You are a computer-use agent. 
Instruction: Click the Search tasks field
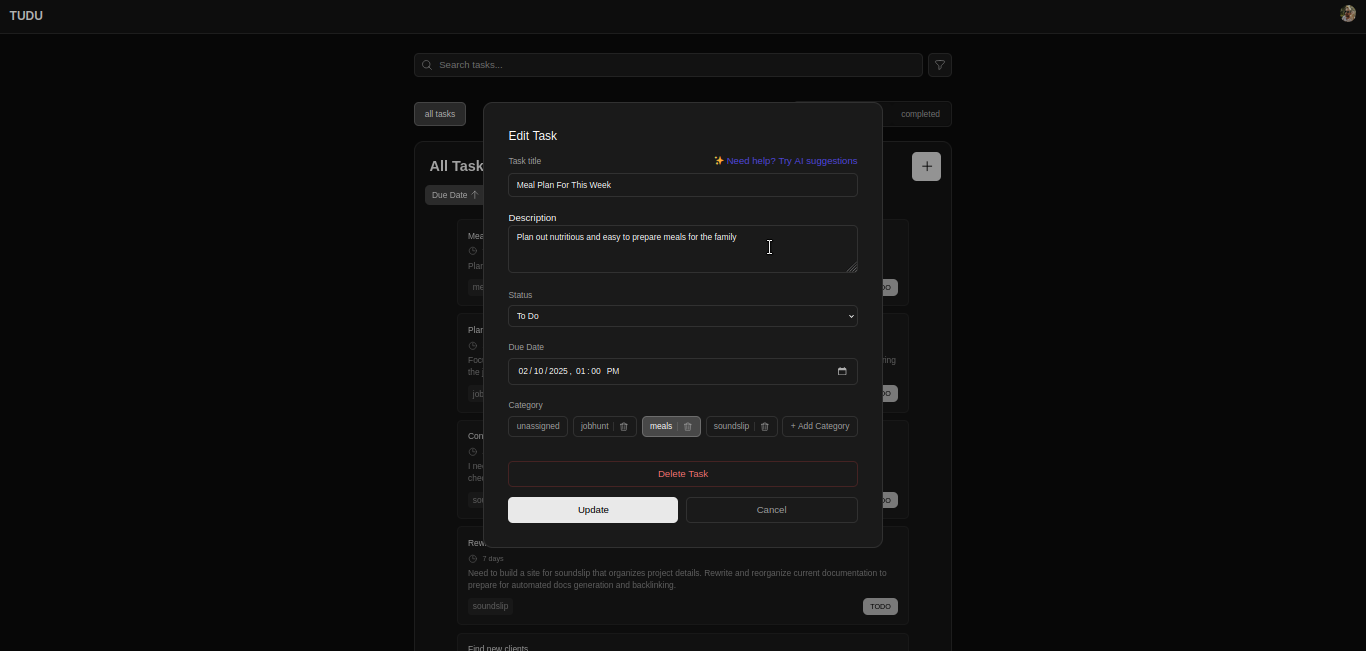(668, 65)
